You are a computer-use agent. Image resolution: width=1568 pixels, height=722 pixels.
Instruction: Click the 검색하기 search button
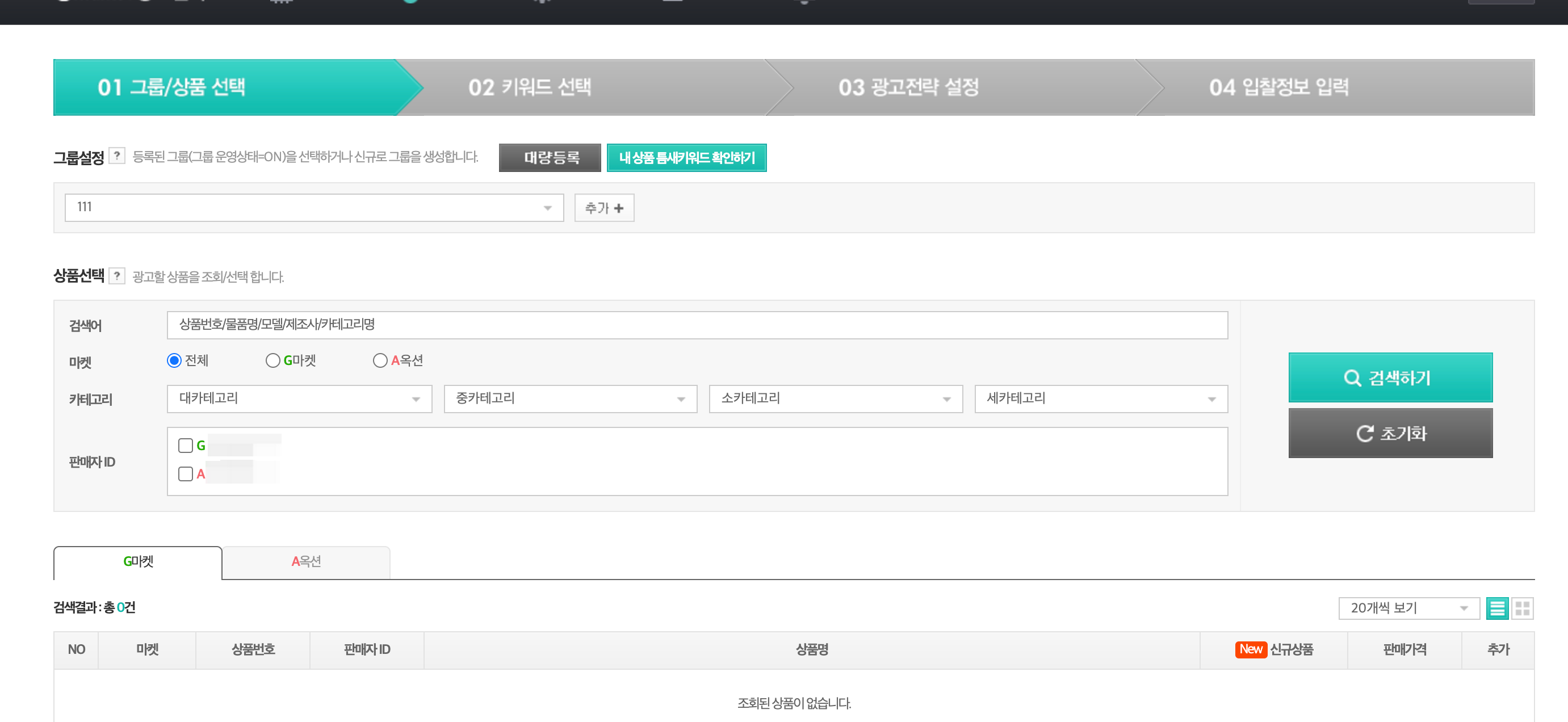click(1390, 377)
